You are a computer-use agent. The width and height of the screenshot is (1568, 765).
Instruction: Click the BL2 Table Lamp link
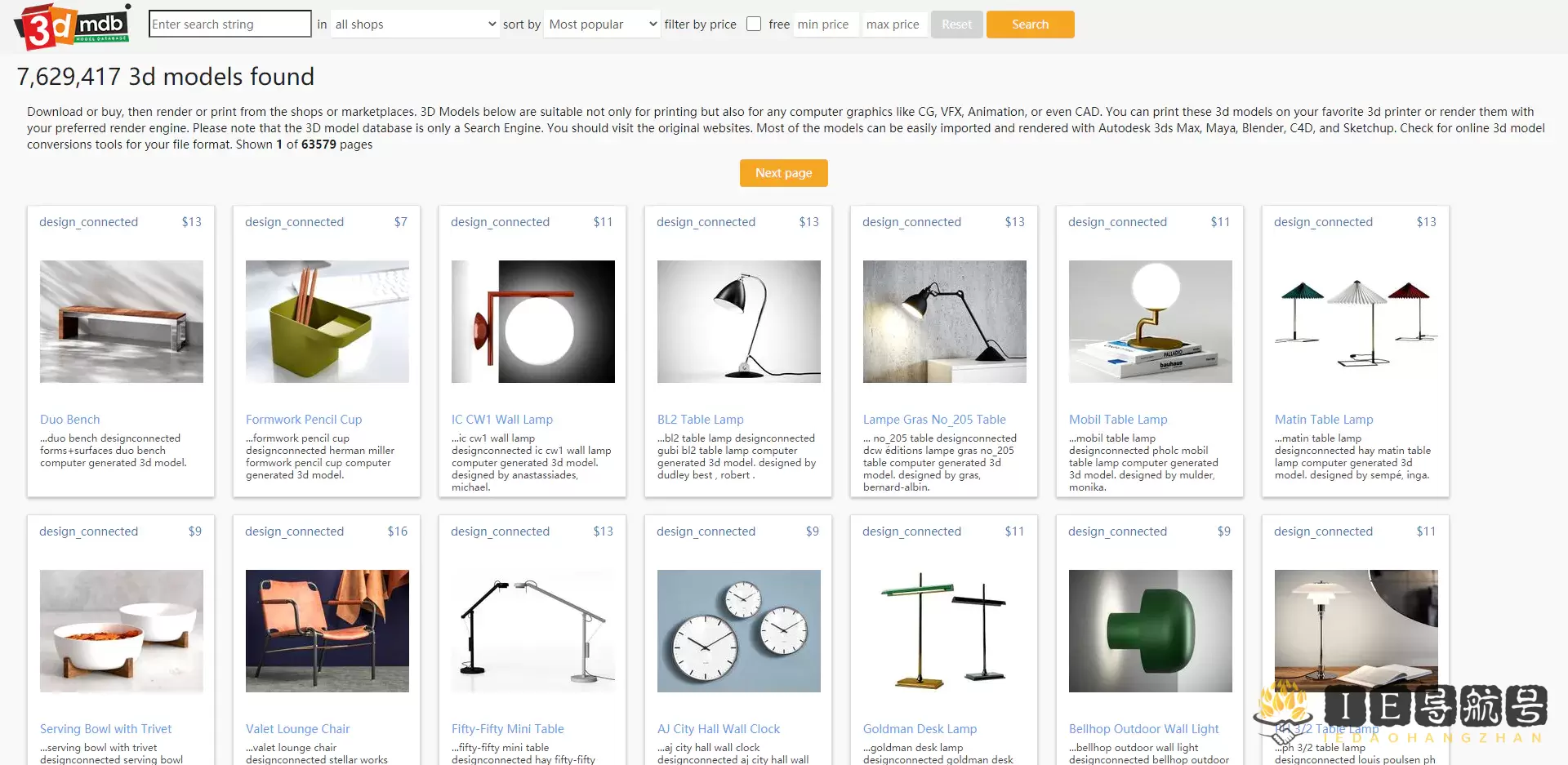tap(701, 419)
